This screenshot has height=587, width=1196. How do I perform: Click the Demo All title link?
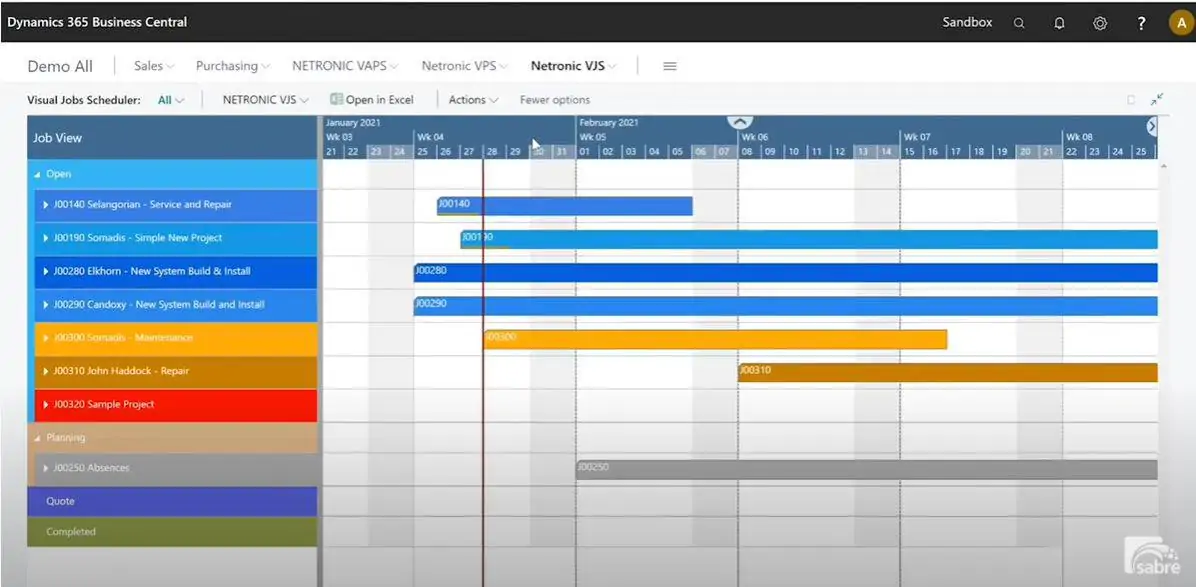pyautogui.click(x=60, y=66)
